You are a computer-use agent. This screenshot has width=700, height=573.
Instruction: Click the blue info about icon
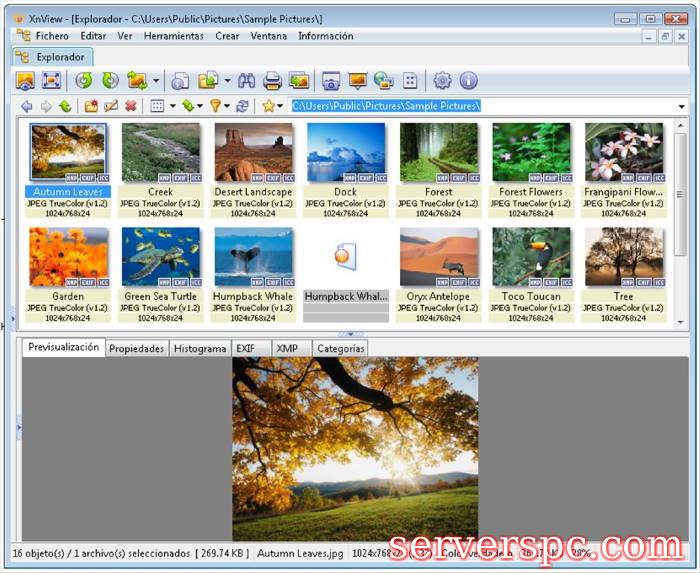click(468, 81)
